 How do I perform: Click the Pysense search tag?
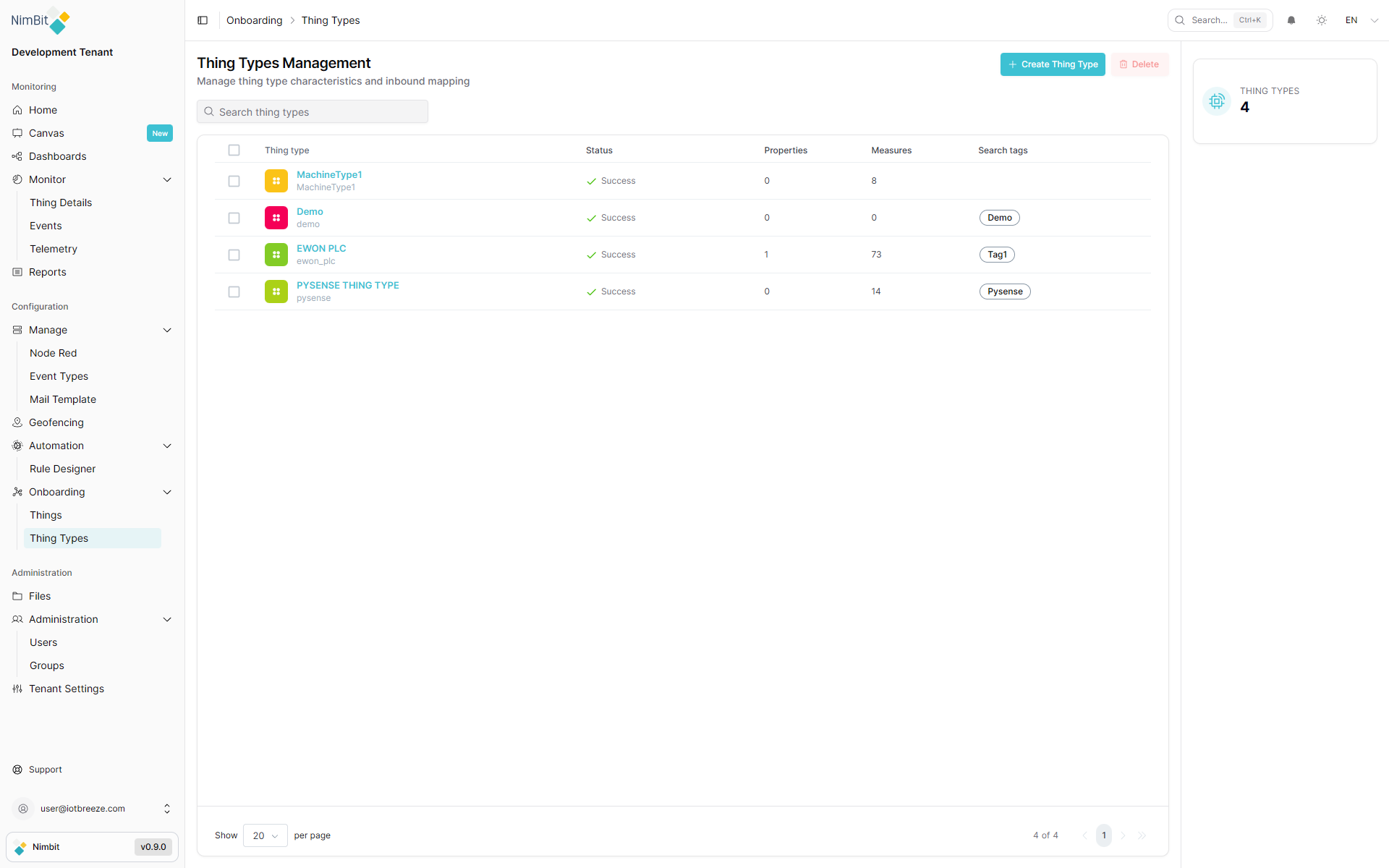tap(1005, 292)
